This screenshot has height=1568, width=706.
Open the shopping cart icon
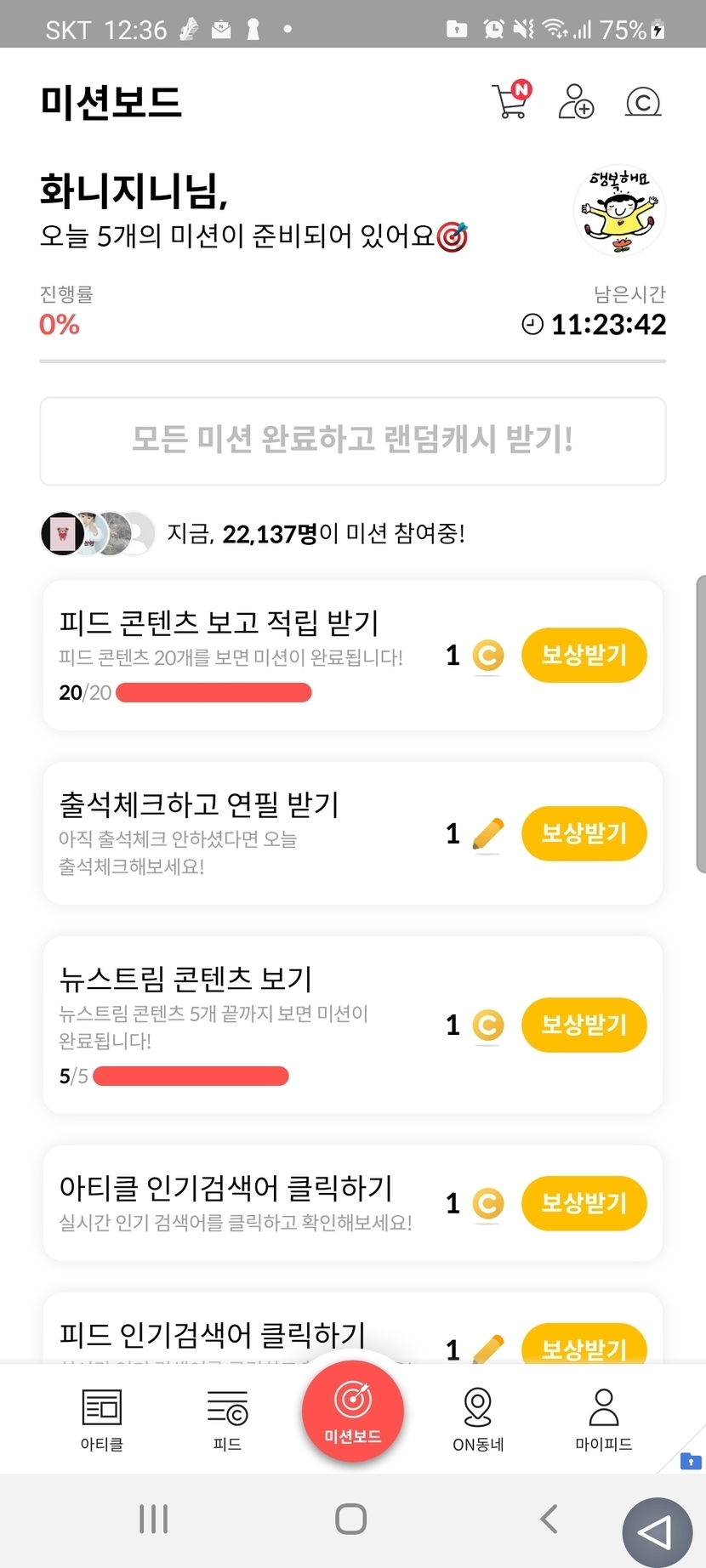pos(510,102)
